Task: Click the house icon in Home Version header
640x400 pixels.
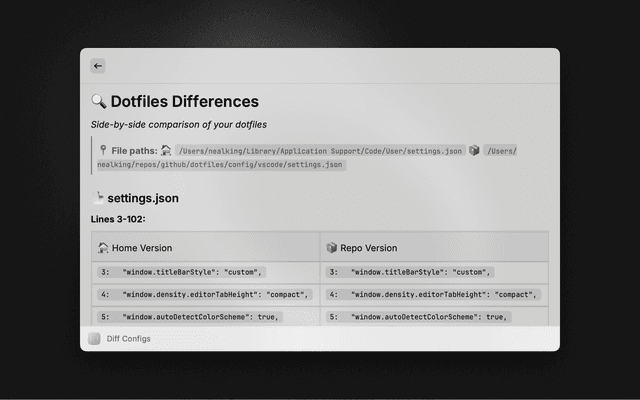Action: (x=103, y=248)
